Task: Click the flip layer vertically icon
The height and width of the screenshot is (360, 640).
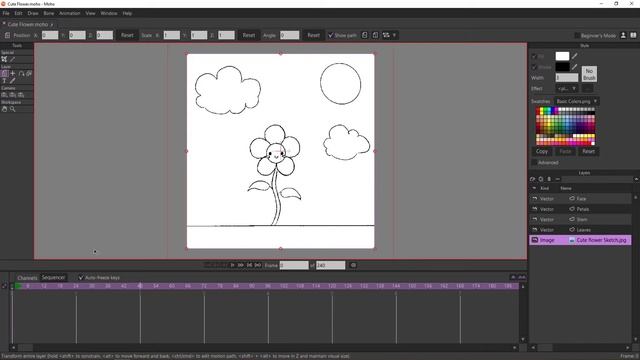Action: pos(375,35)
